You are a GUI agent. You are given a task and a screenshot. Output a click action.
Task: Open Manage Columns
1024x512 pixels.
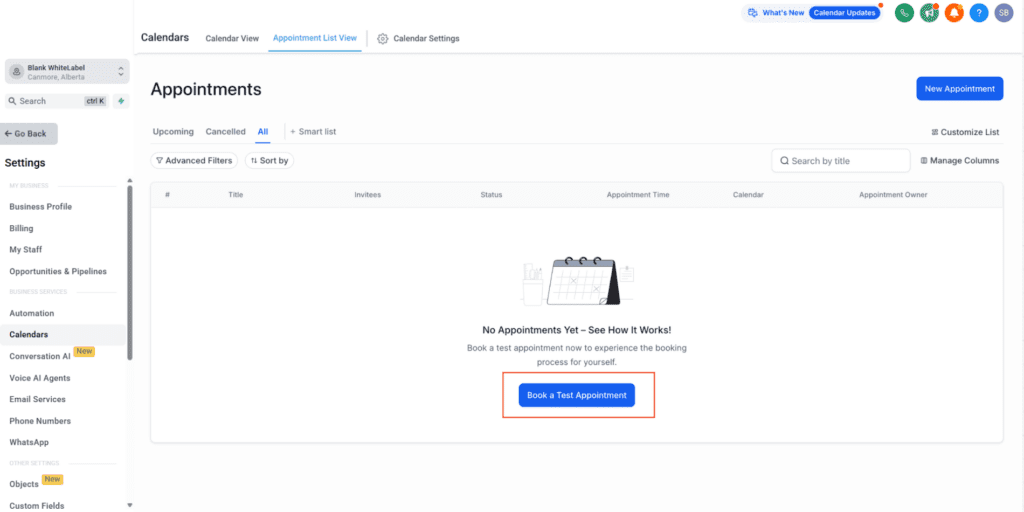[x=959, y=161]
